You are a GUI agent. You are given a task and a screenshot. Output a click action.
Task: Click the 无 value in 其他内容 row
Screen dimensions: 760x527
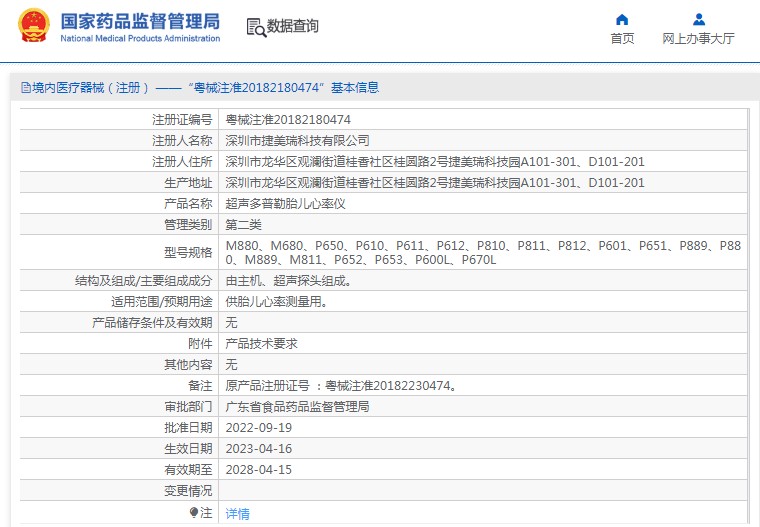[x=231, y=365]
